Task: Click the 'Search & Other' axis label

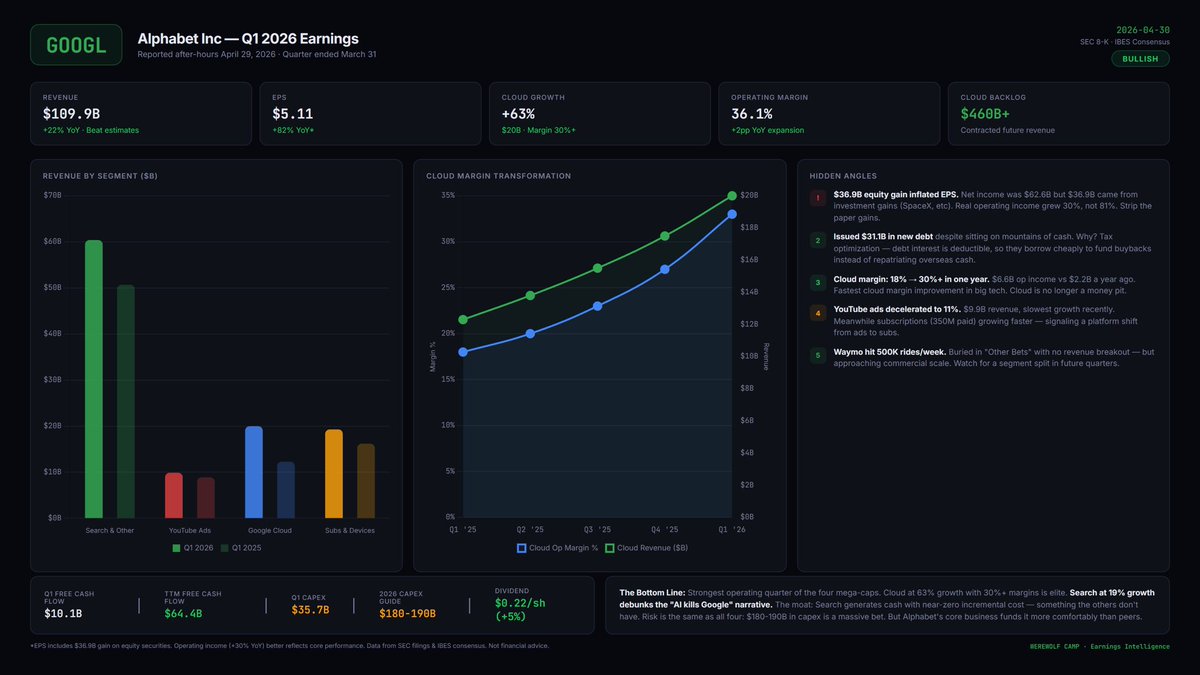Action: (110, 530)
